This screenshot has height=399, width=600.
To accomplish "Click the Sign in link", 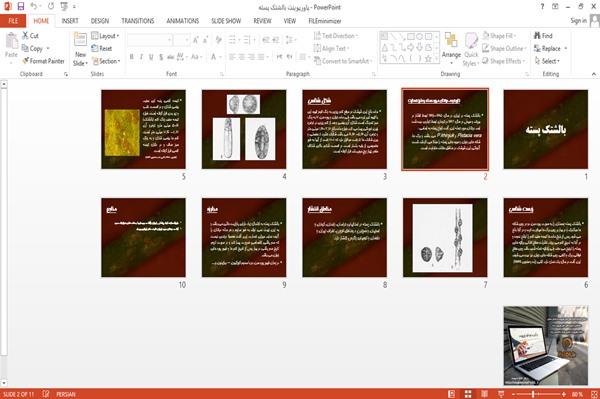I will click(578, 21).
